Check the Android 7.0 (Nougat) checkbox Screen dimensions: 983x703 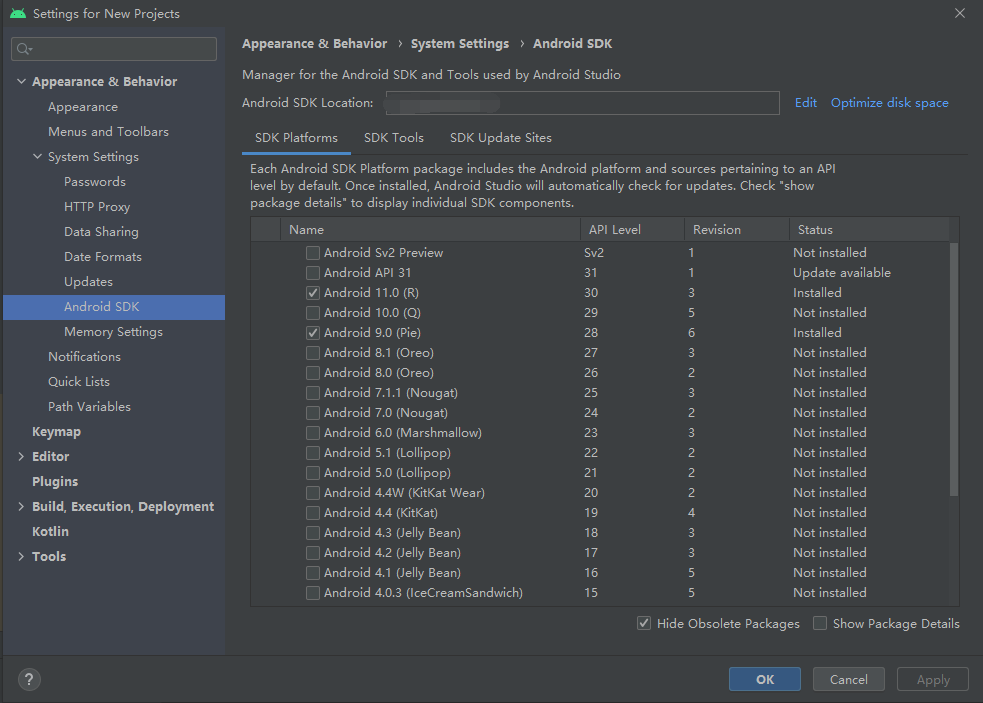pos(312,413)
